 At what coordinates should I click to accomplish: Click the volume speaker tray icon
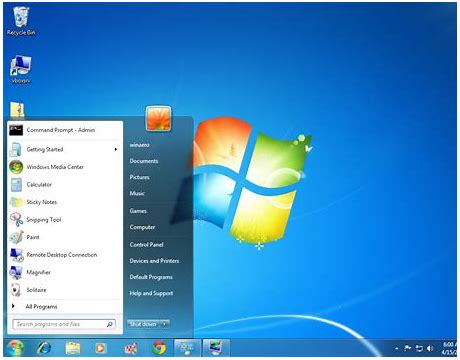430,348
